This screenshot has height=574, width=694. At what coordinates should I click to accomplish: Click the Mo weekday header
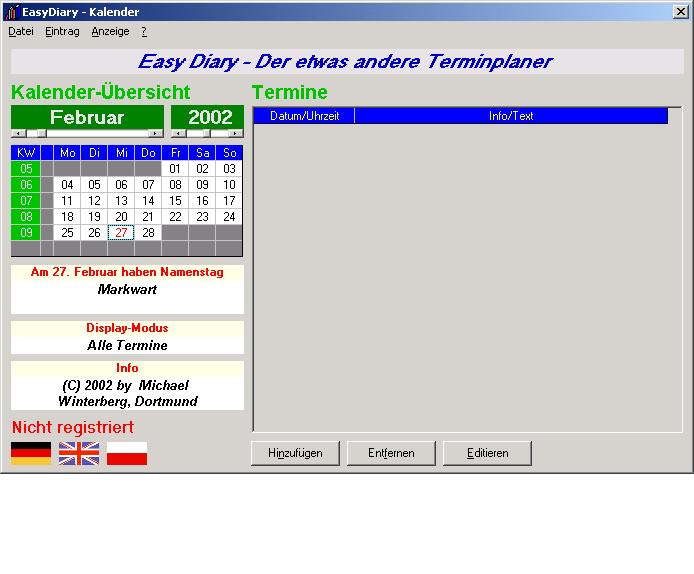(67, 153)
